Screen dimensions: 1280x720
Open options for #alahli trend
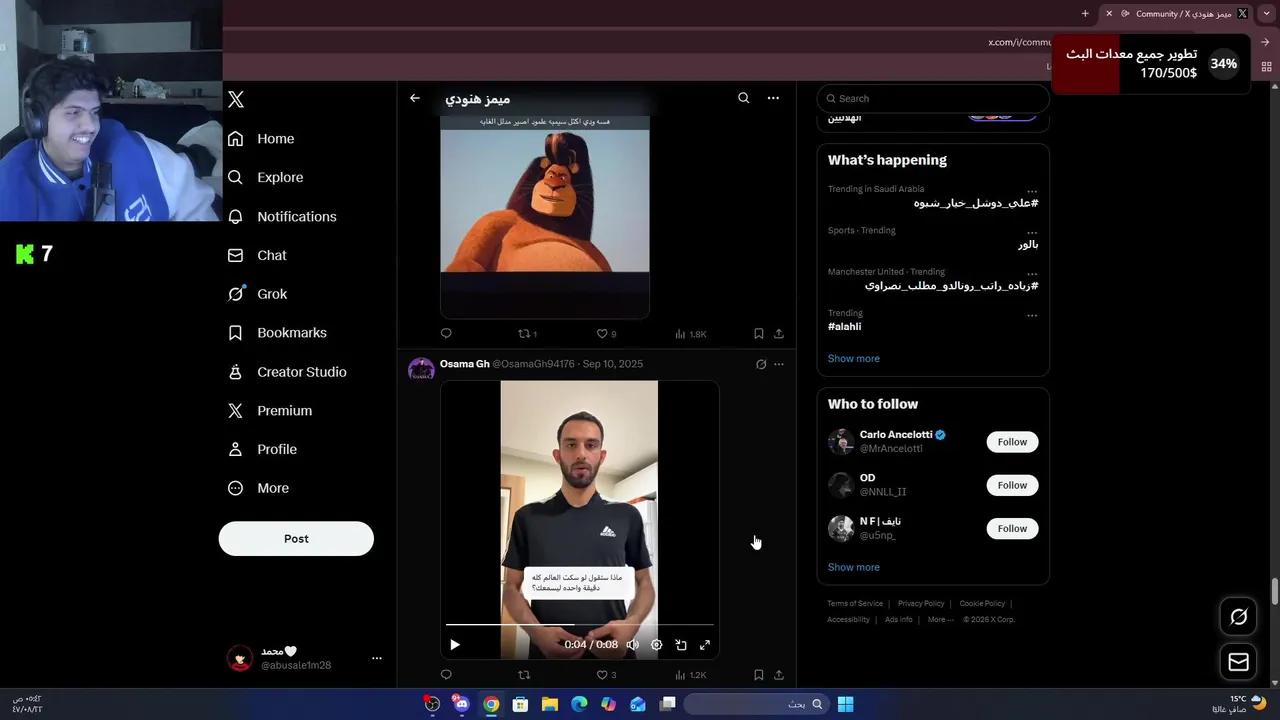(1032, 314)
